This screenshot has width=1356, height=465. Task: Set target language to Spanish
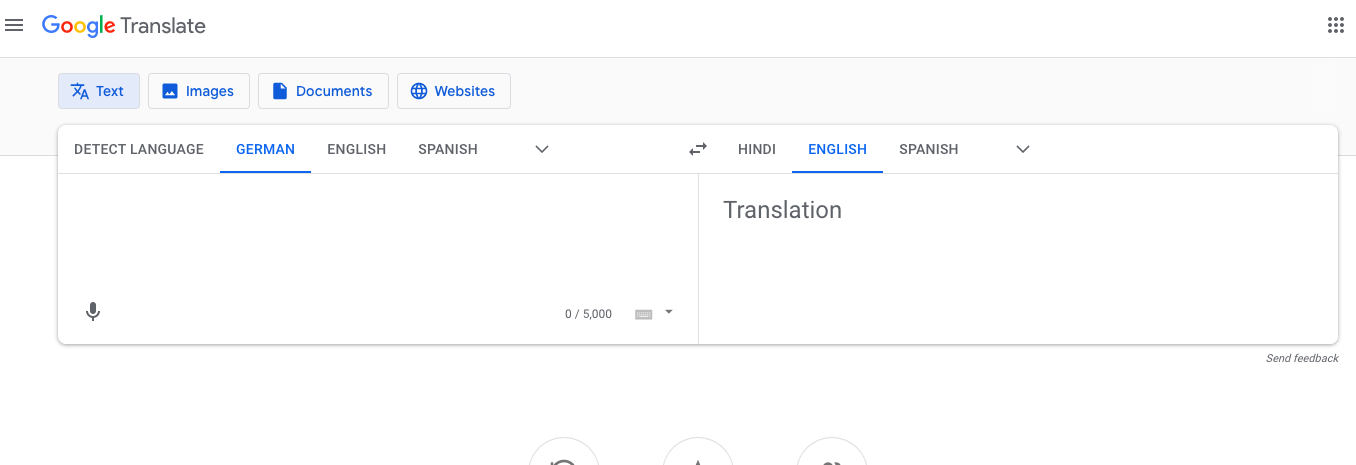[928, 149]
